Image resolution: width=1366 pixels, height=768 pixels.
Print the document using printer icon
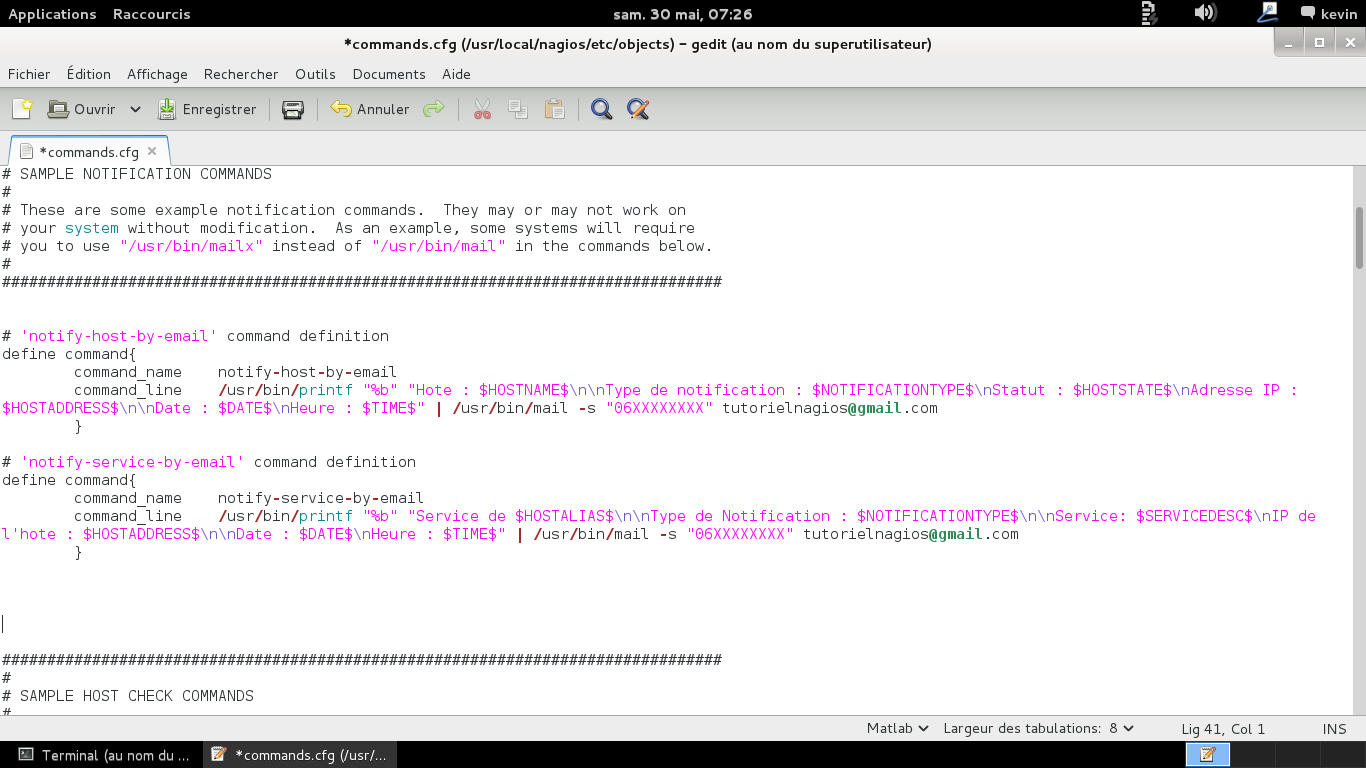pyautogui.click(x=293, y=109)
